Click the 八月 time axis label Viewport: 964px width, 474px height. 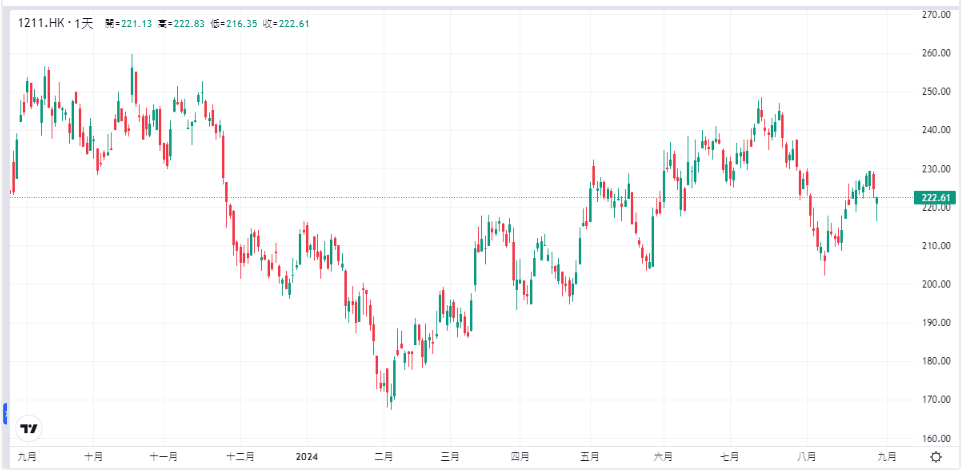806,457
